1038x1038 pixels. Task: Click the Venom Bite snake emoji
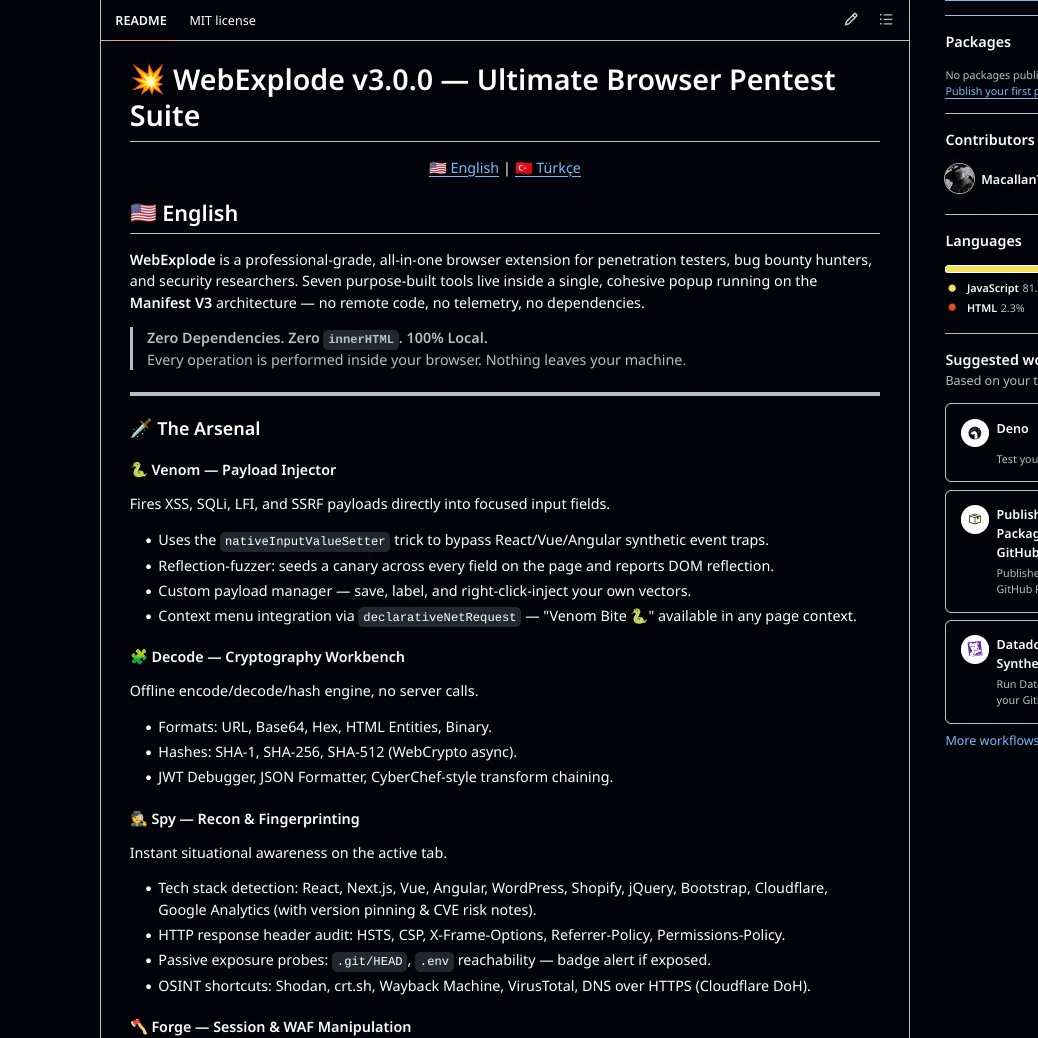point(639,616)
